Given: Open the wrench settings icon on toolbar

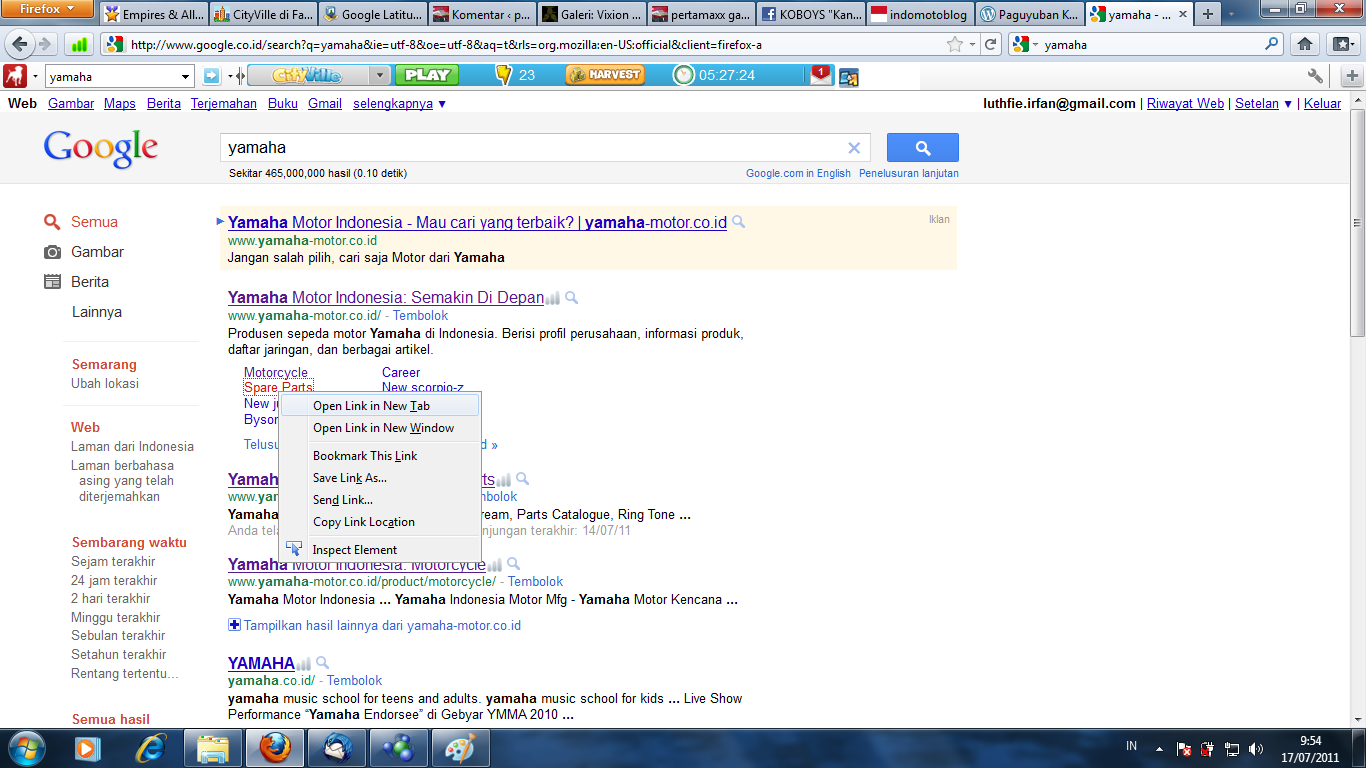Looking at the screenshot, I should click(x=1315, y=76).
